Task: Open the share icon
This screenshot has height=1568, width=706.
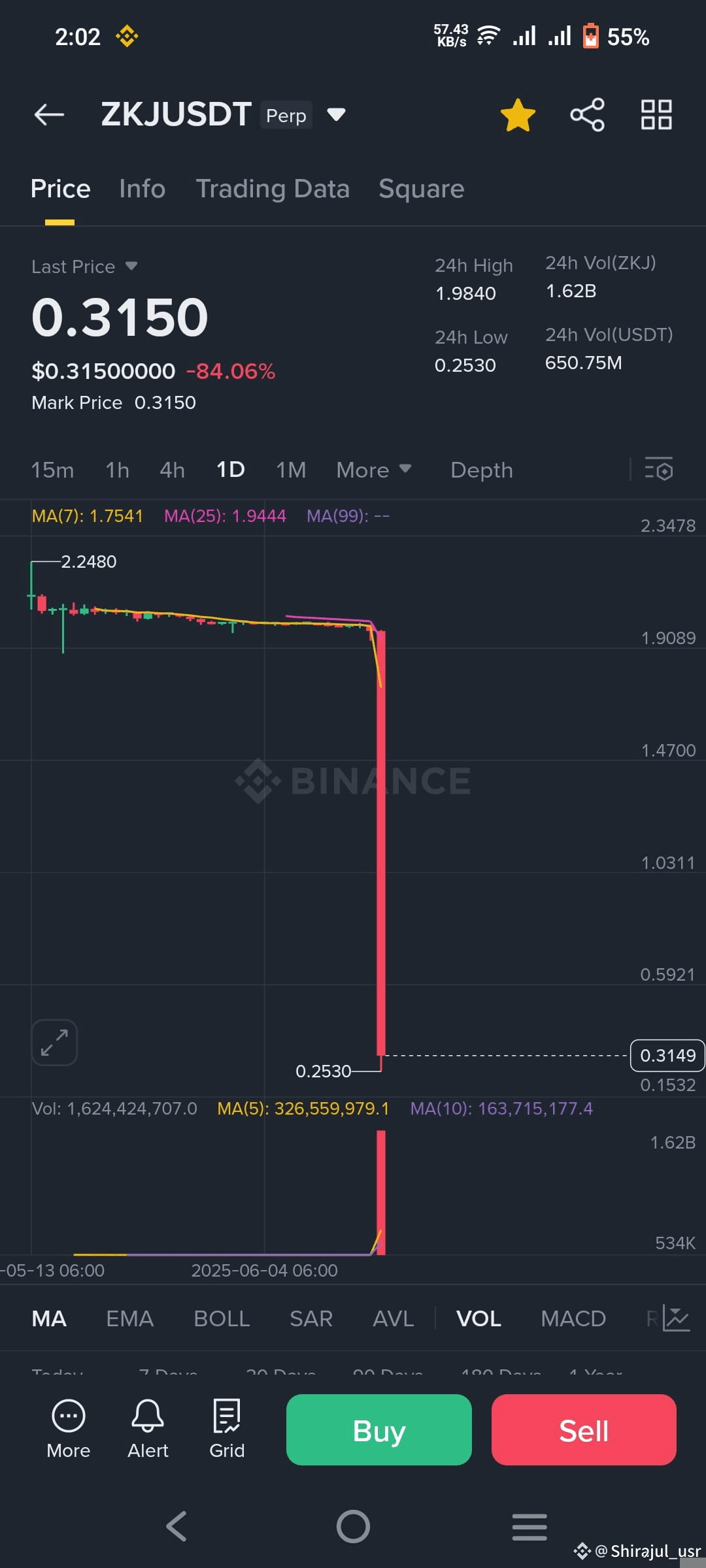Action: point(587,115)
